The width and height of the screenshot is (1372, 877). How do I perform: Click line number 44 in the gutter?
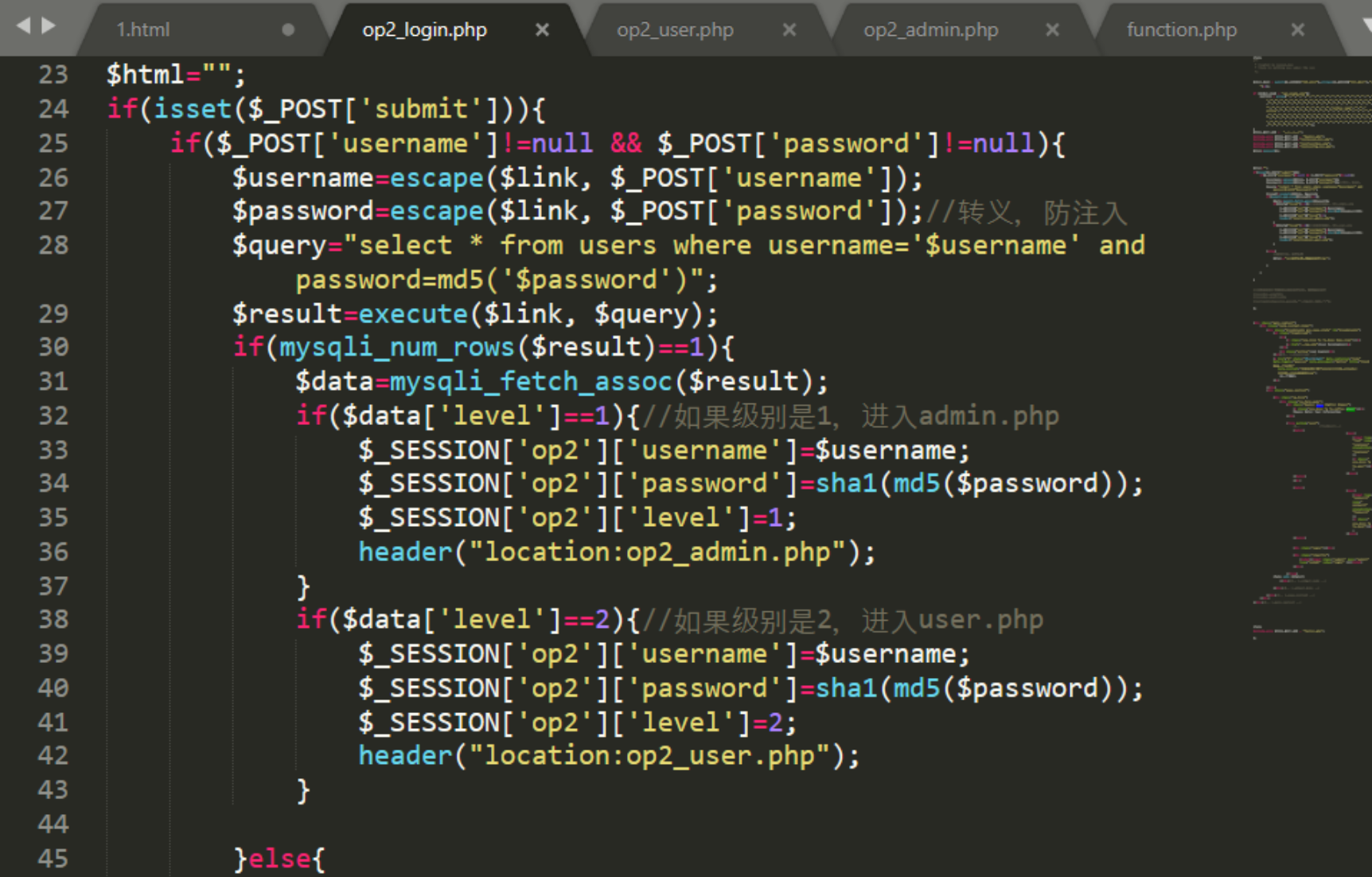click(53, 824)
